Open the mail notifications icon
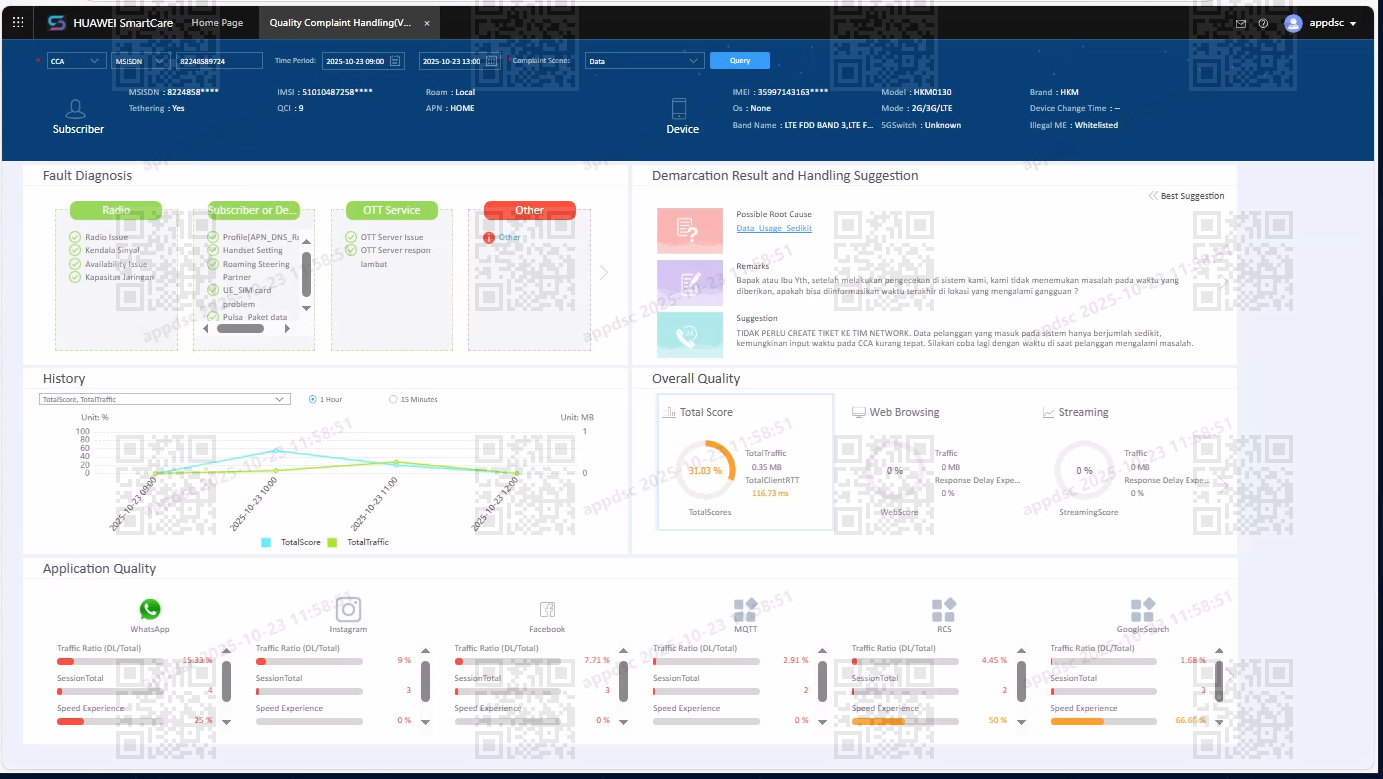 point(1241,23)
